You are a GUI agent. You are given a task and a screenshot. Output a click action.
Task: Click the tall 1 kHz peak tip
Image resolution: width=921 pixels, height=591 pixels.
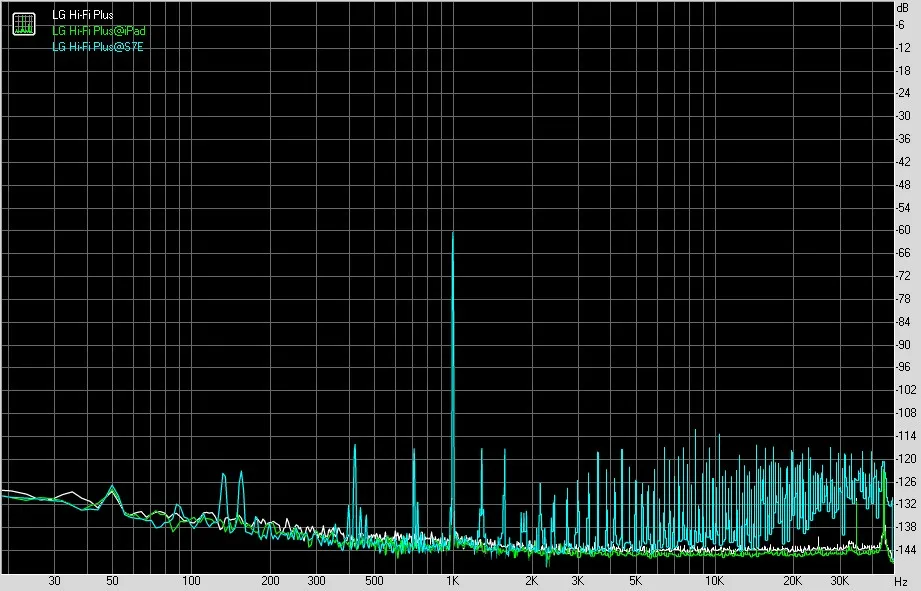pyautogui.click(x=453, y=234)
